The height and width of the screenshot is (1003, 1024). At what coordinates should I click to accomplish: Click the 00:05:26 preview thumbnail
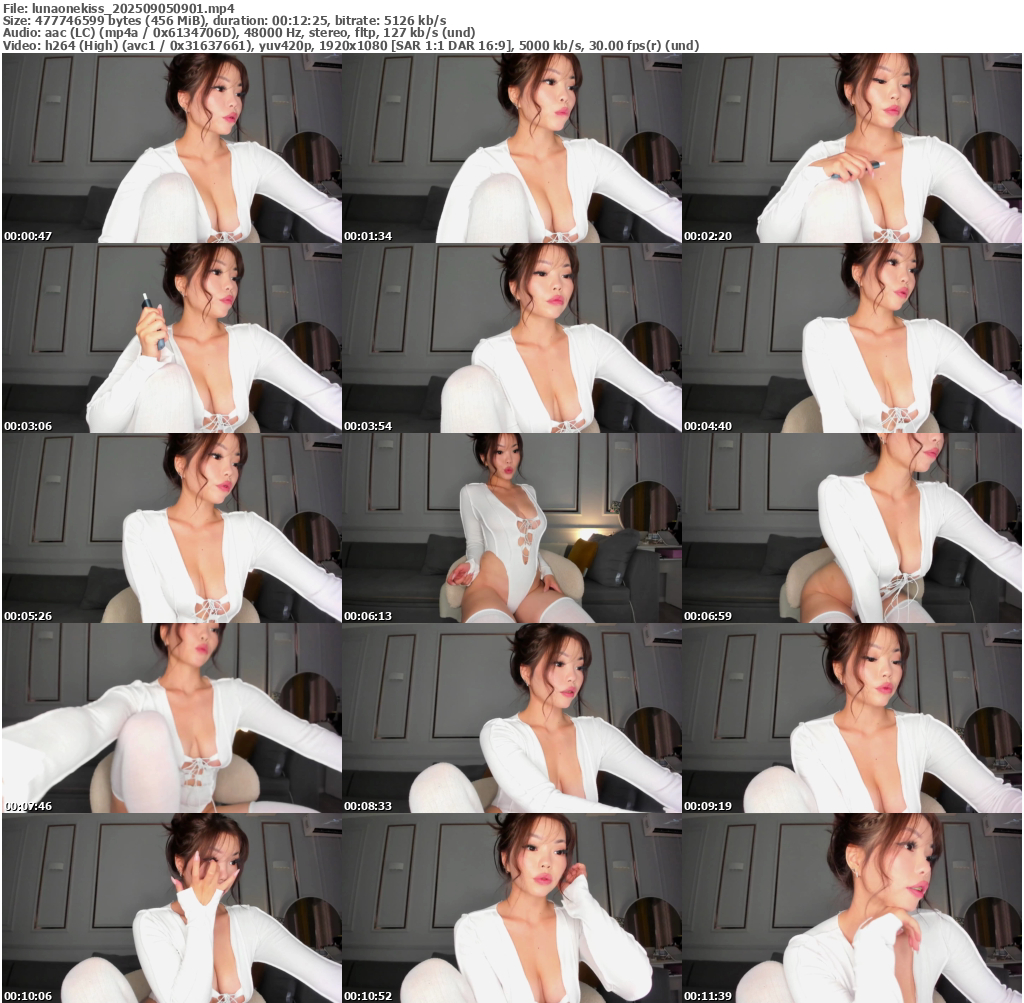[x=172, y=528]
